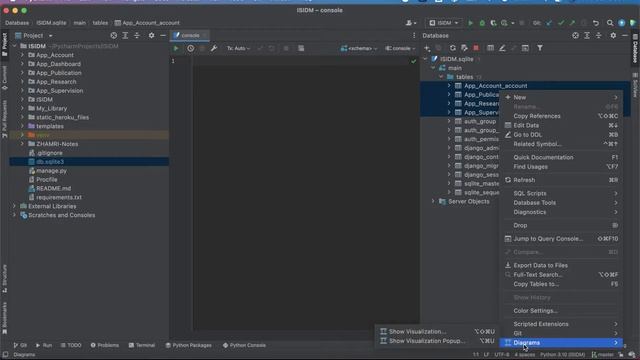
Task: Refresh the database tree from the toolbar
Action: tap(453, 48)
